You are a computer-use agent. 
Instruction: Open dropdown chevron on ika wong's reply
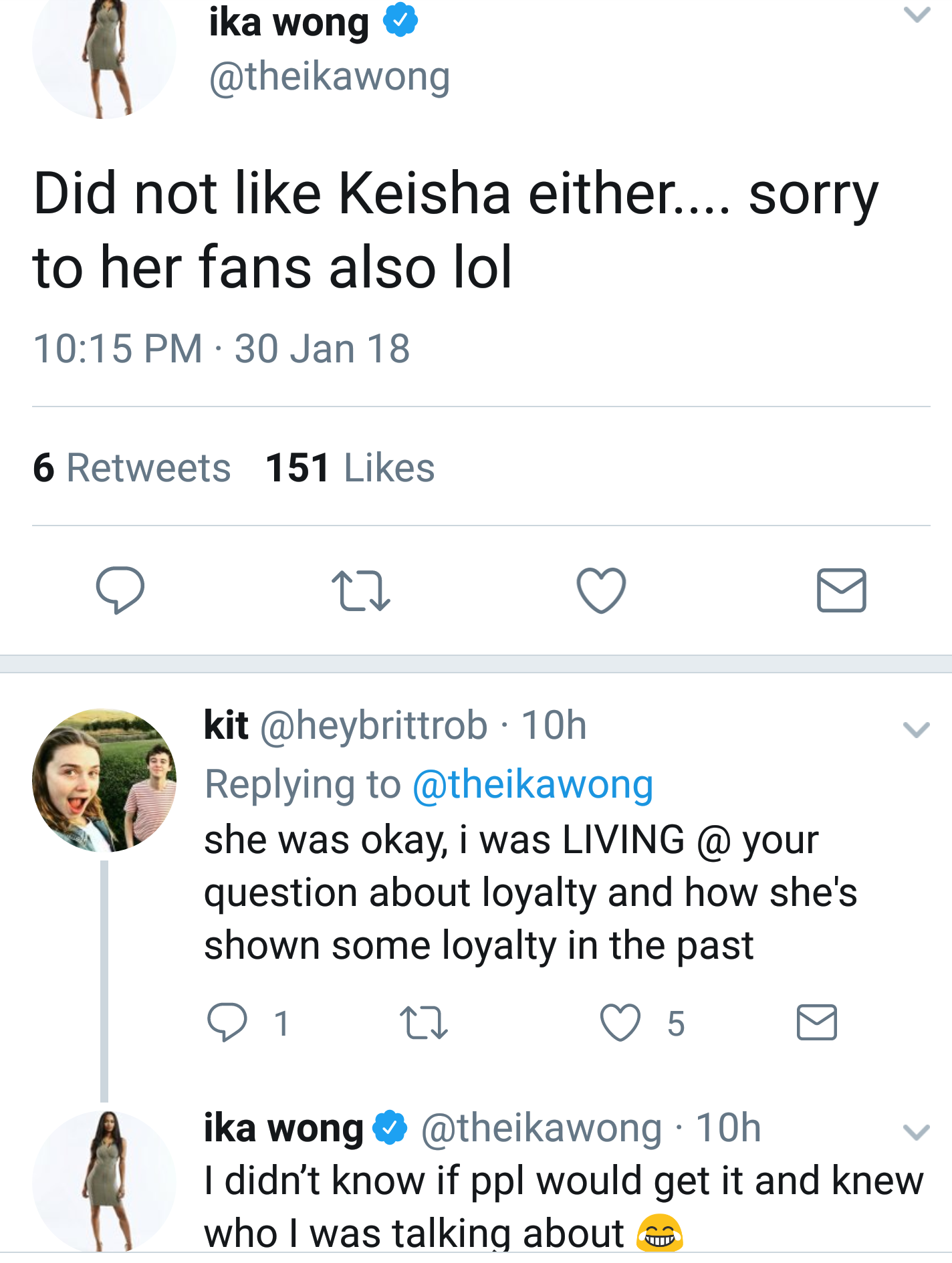(916, 1132)
